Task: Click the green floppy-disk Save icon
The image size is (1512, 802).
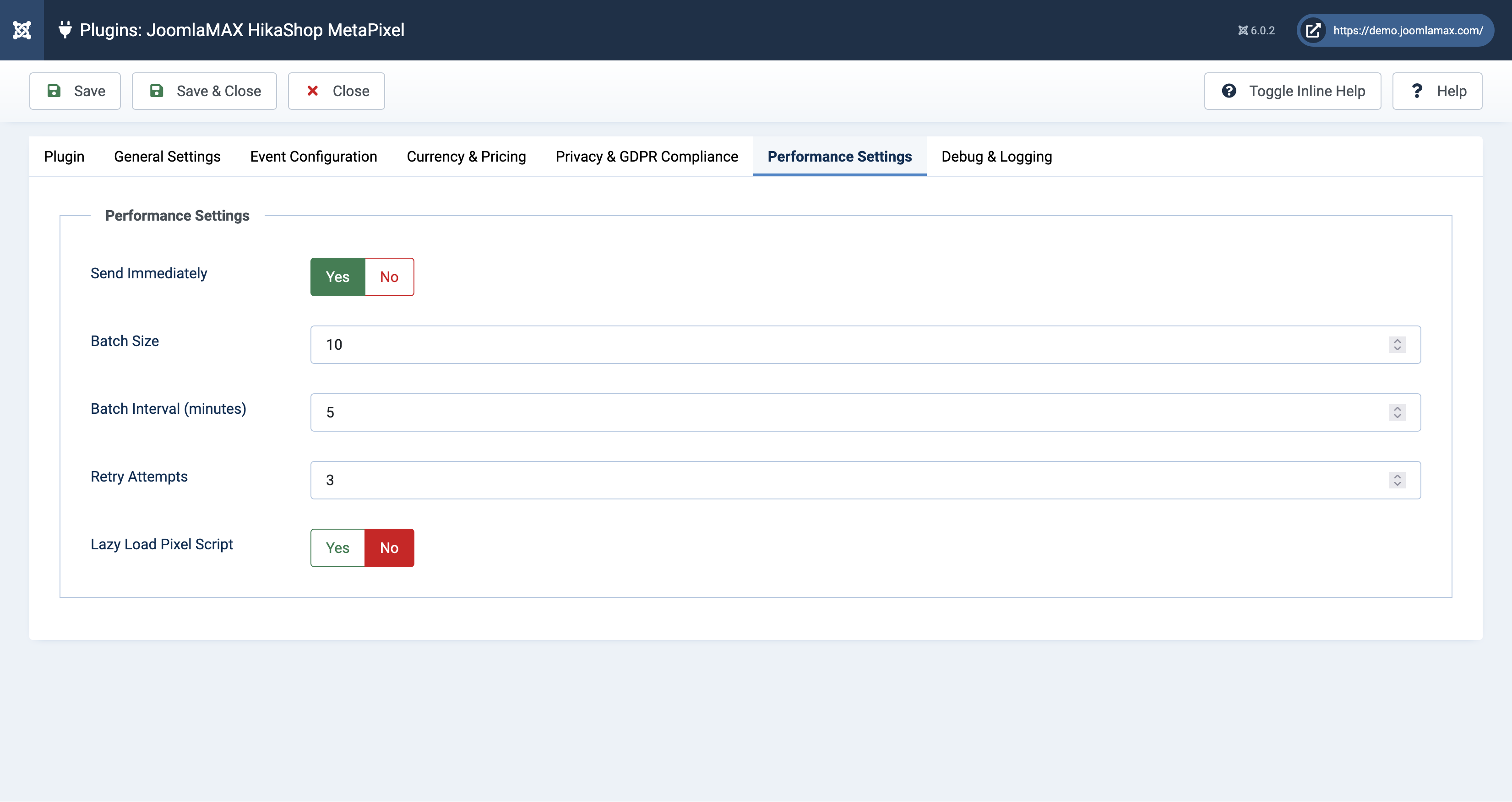Action: point(54,91)
